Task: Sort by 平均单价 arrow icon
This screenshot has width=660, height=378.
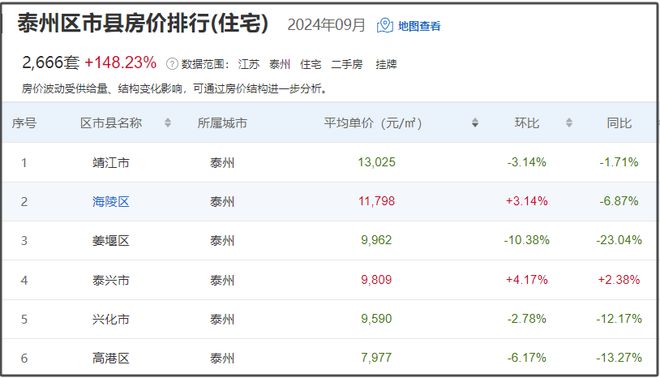Action: click(x=475, y=123)
